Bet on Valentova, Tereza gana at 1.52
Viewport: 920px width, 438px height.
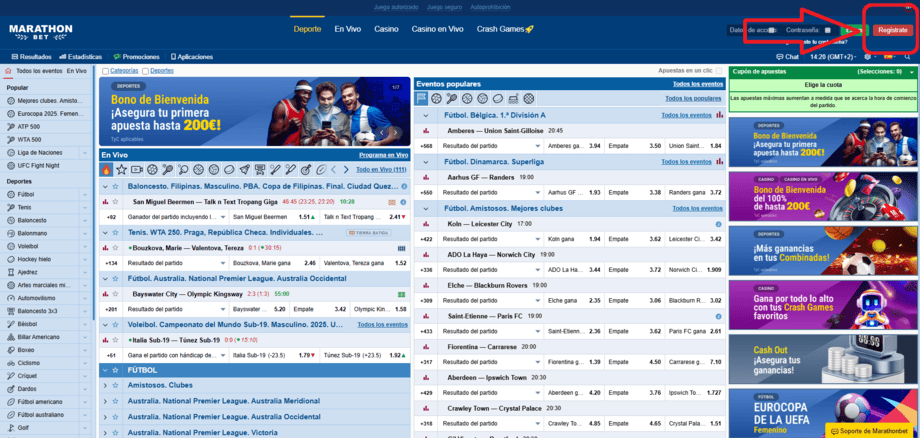point(364,263)
